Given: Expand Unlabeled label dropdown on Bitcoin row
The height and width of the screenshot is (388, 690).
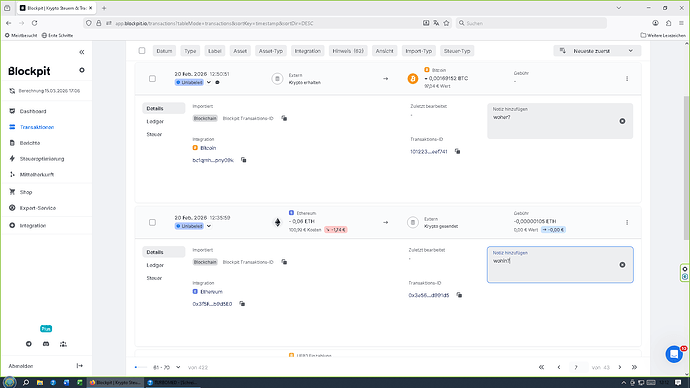Looking at the screenshot, I should tap(209, 82).
